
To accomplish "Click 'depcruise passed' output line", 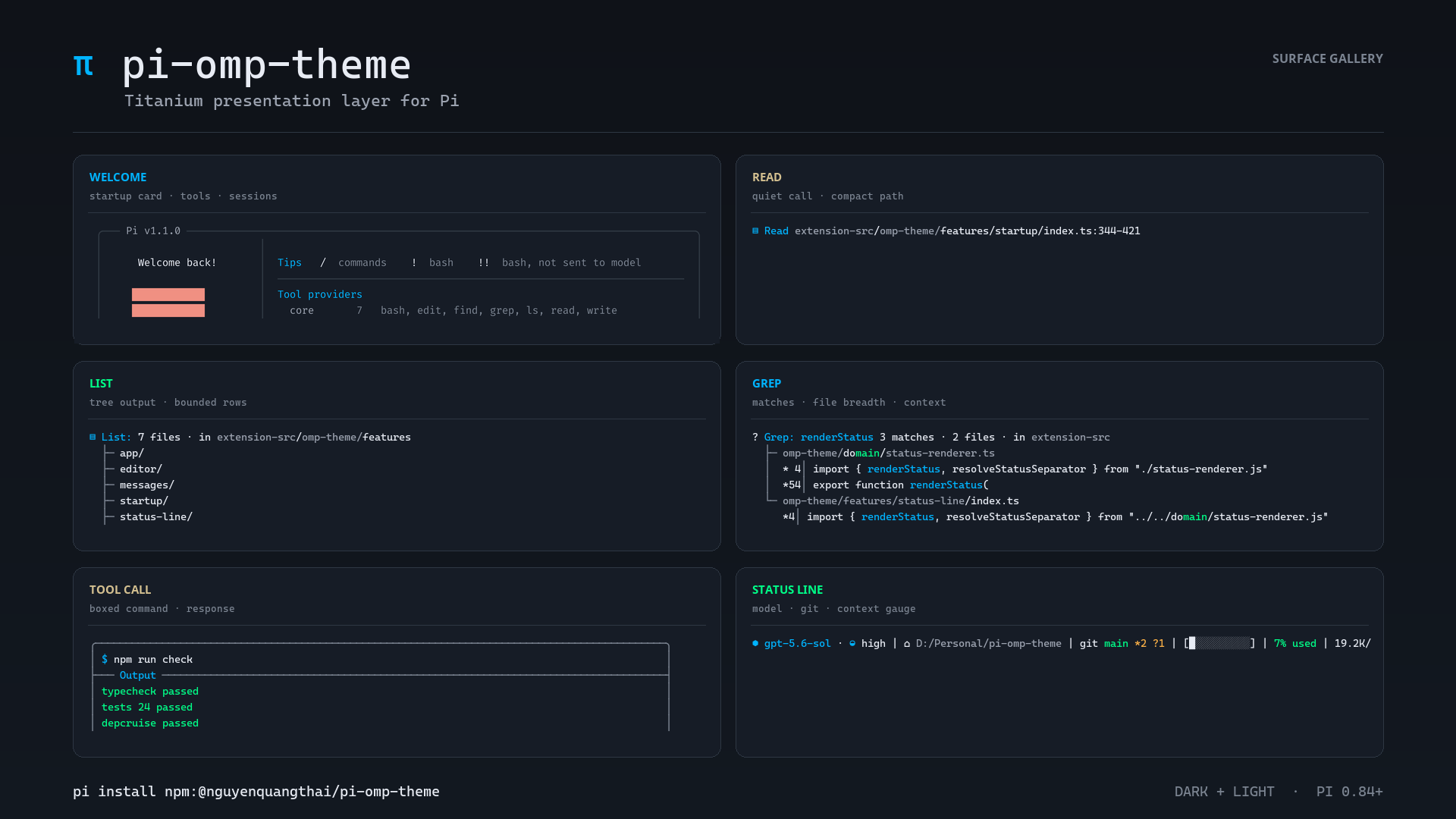I will pyautogui.click(x=150, y=723).
